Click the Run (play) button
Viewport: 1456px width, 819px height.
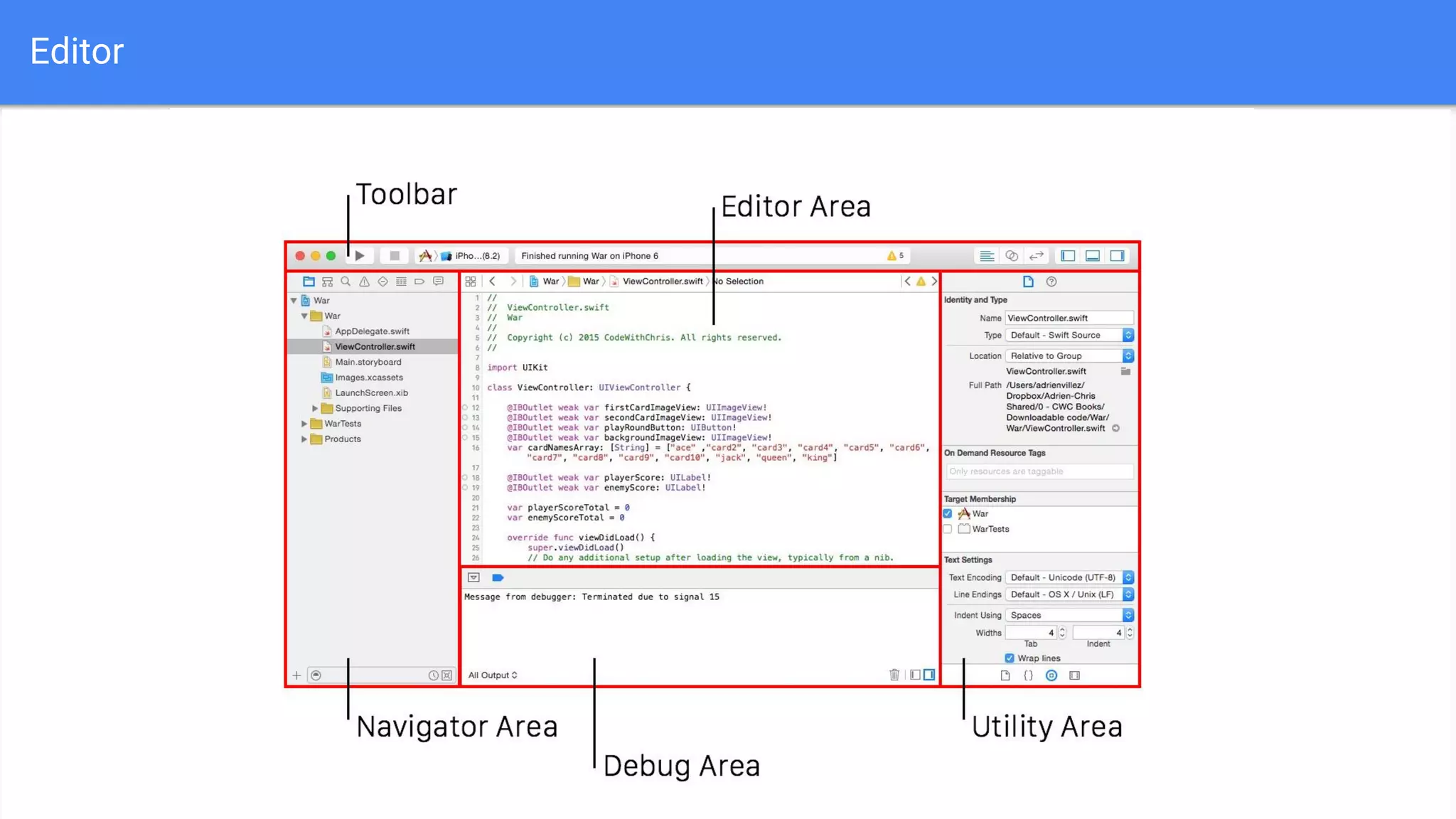[360, 256]
